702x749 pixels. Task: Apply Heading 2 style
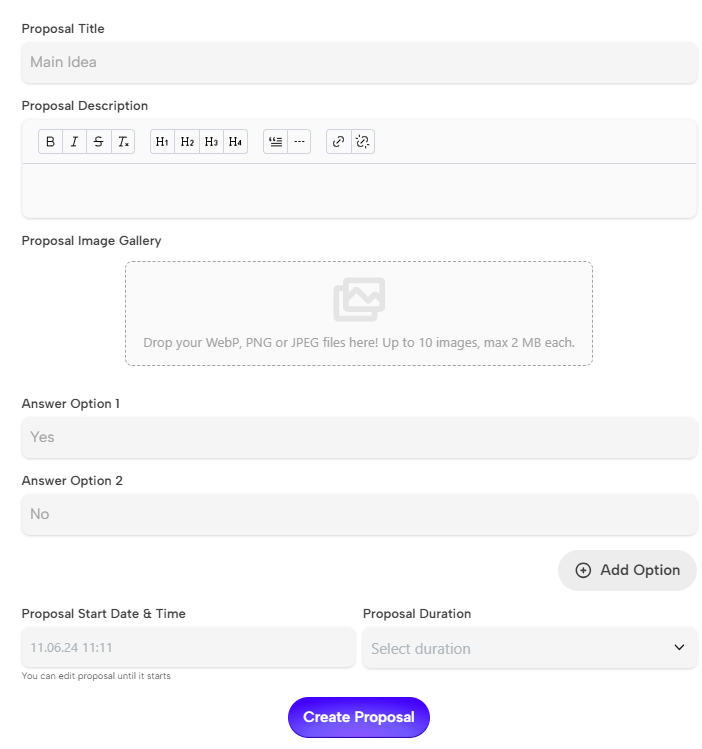coord(187,142)
